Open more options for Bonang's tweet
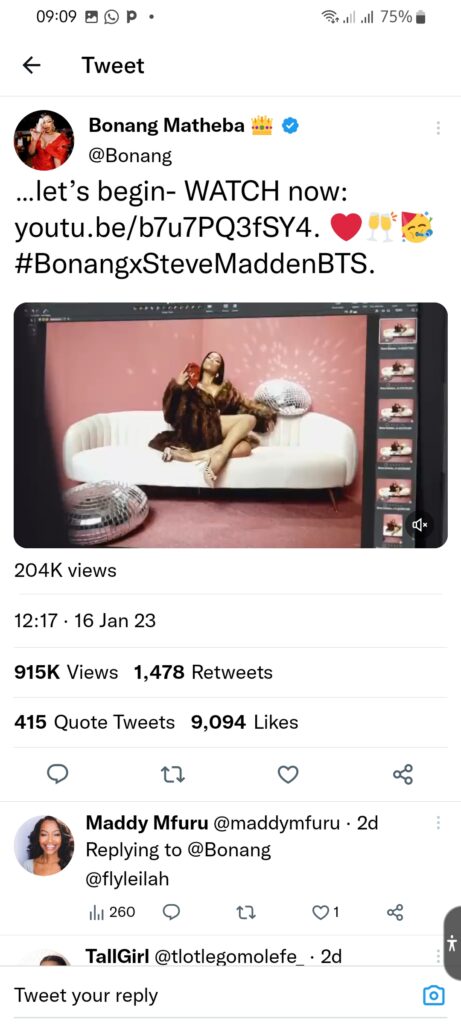This screenshot has width=461, height=1024. [438, 128]
